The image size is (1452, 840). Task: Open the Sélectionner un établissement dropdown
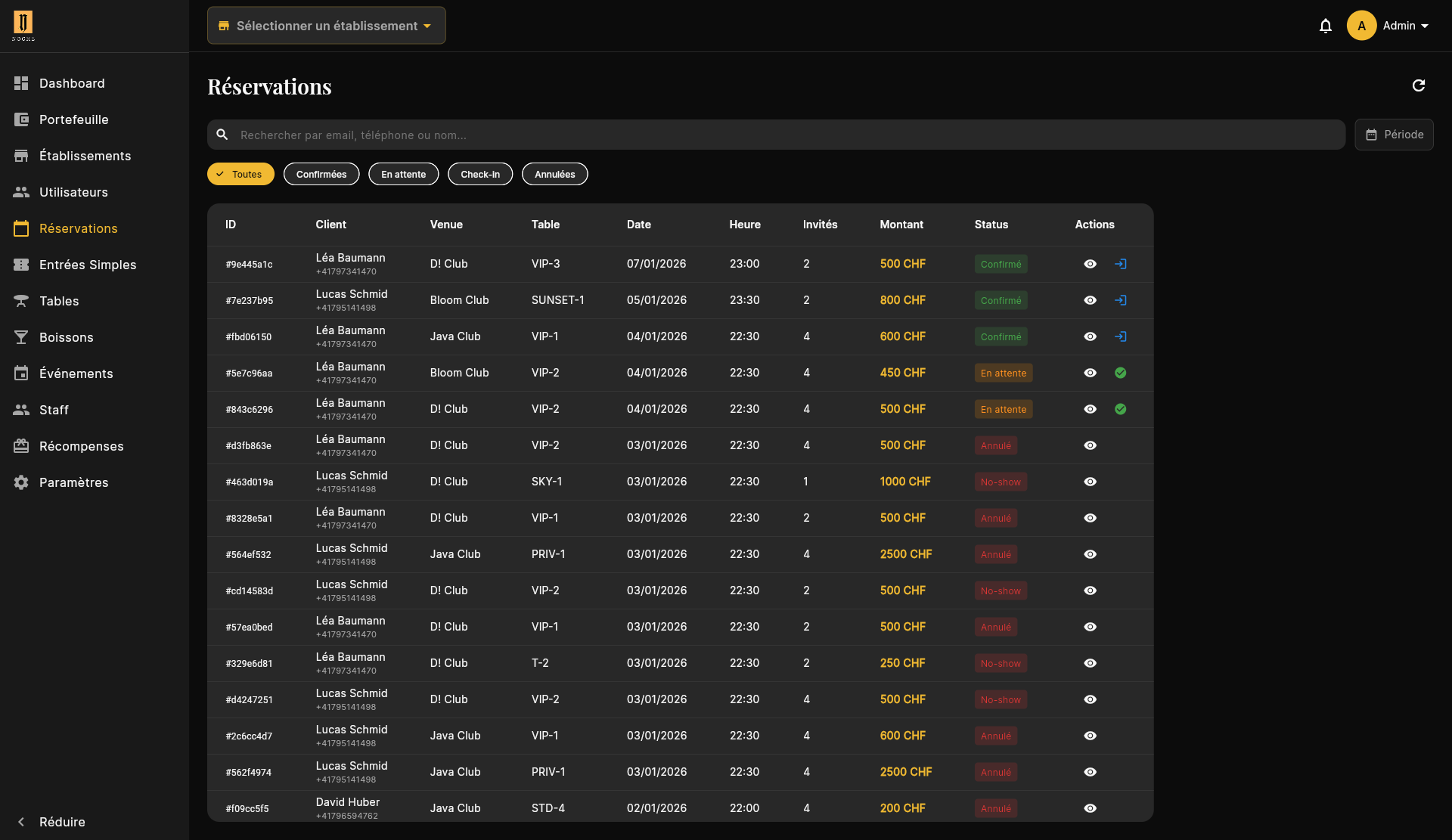click(x=327, y=26)
